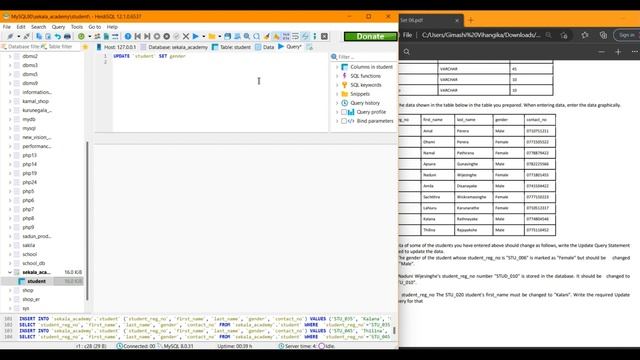Open a new browser tab with plus icon
This screenshot has width=640, height=360.
471,20
